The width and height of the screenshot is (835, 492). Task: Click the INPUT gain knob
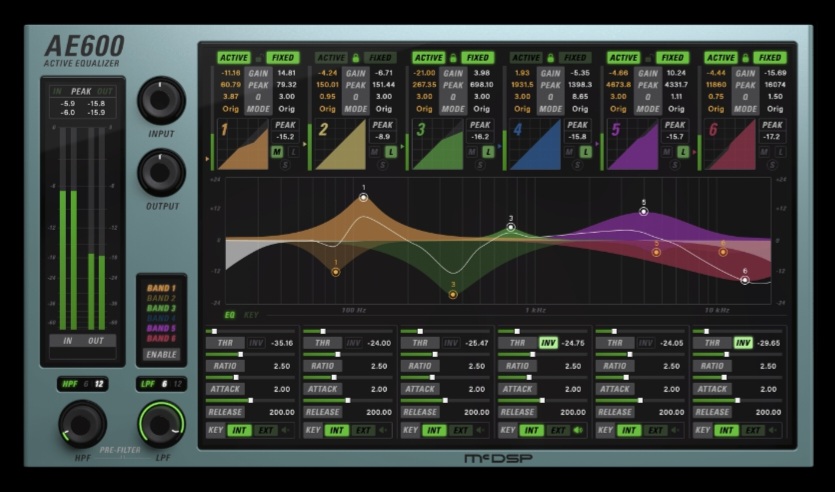[161, 100]
